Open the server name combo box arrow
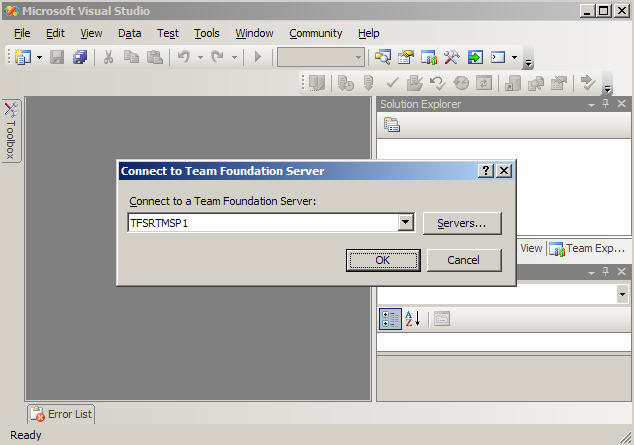Viewport: 634px width, 445px height. 406,222
